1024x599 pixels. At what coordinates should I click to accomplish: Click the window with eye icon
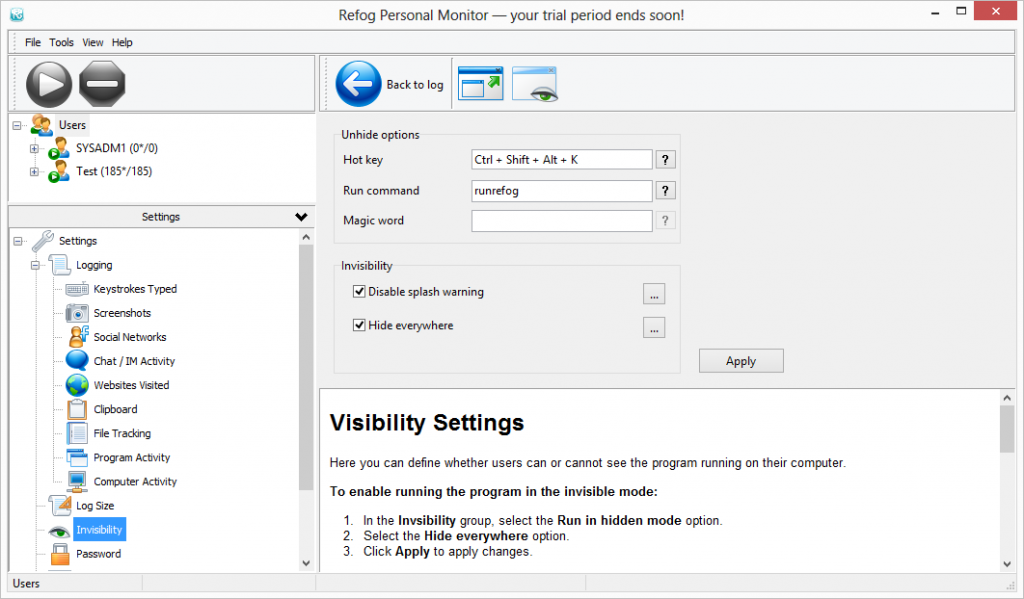(x=534, y=84)
